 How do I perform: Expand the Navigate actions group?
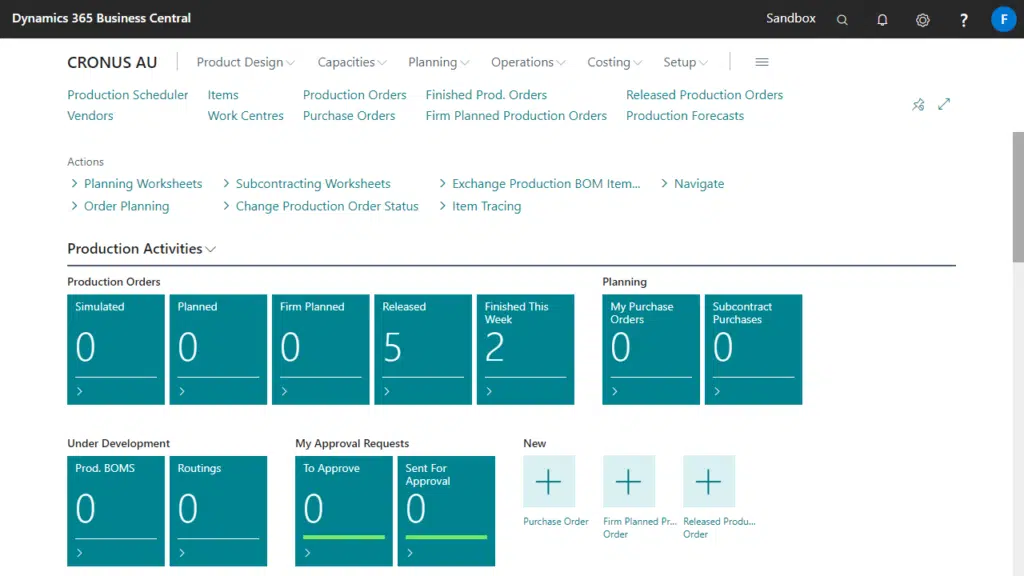[692, 184]
